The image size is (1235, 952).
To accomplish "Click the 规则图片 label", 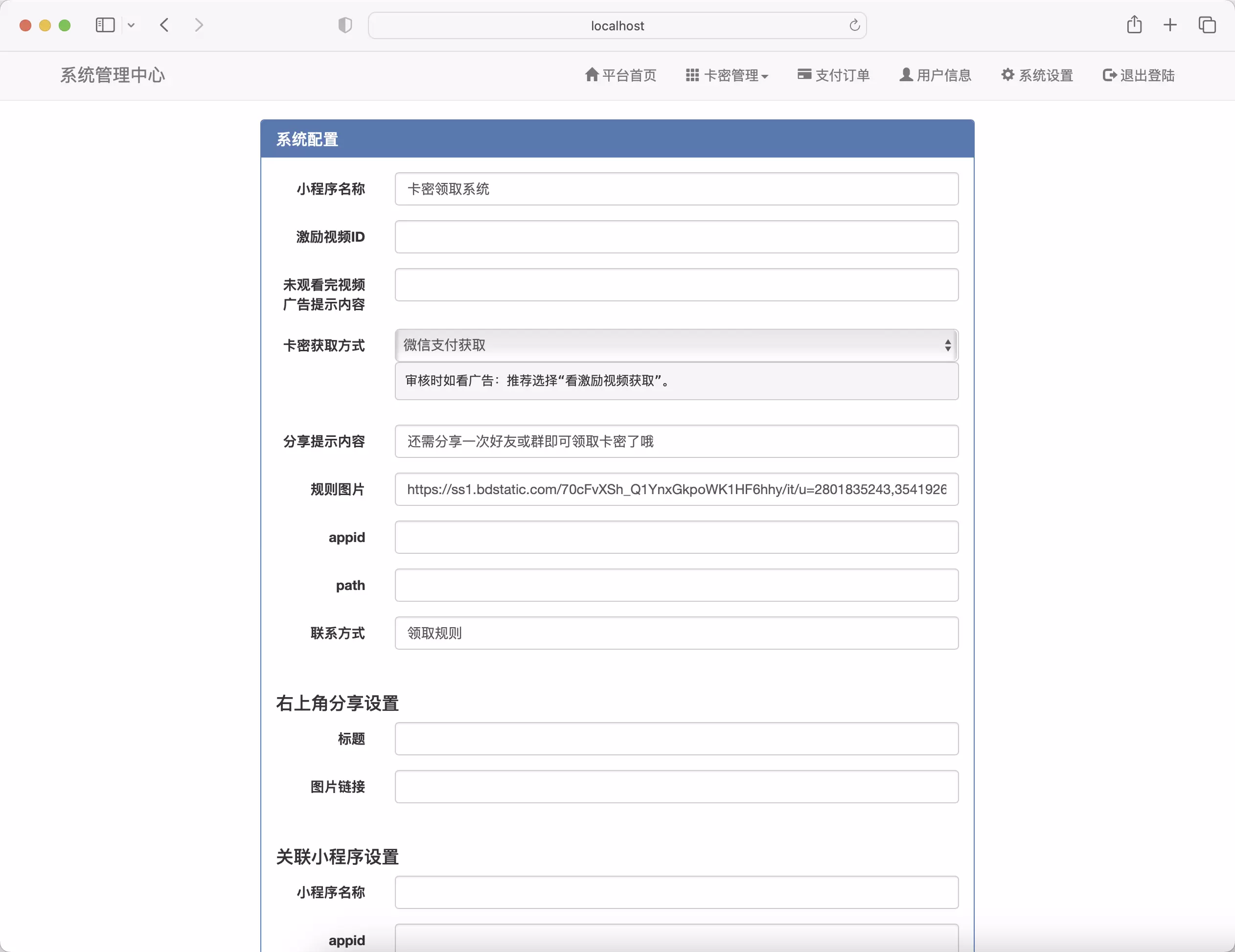I will click(338, 490).
